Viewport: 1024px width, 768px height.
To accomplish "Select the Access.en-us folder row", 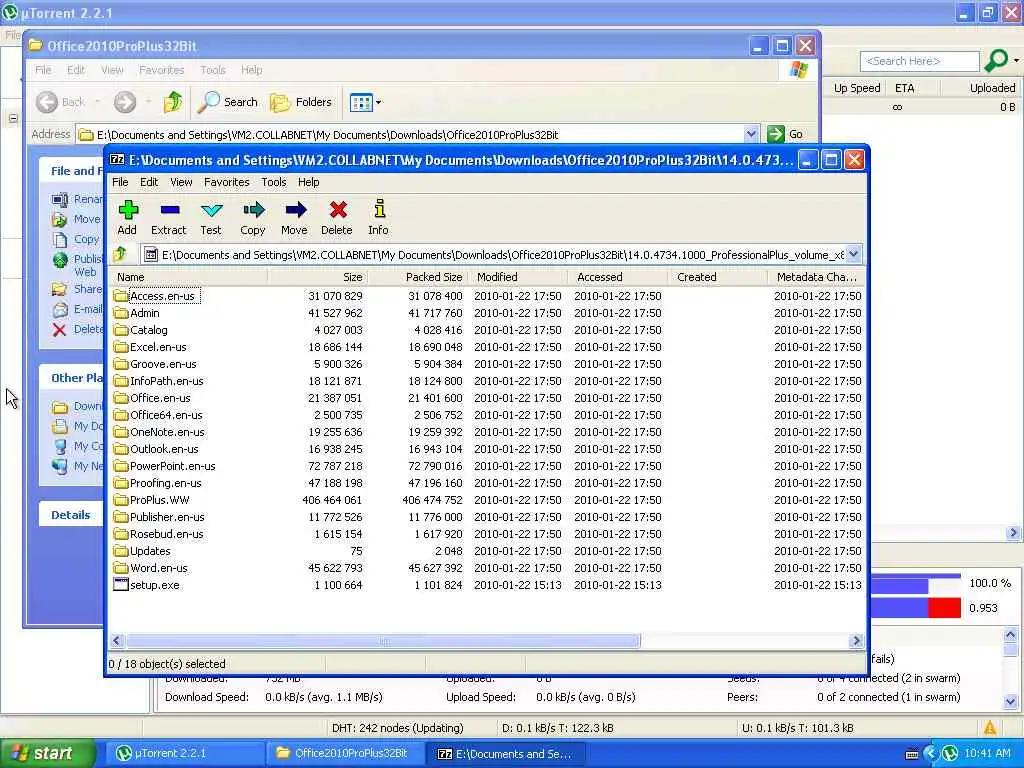I will click(487, 296).
